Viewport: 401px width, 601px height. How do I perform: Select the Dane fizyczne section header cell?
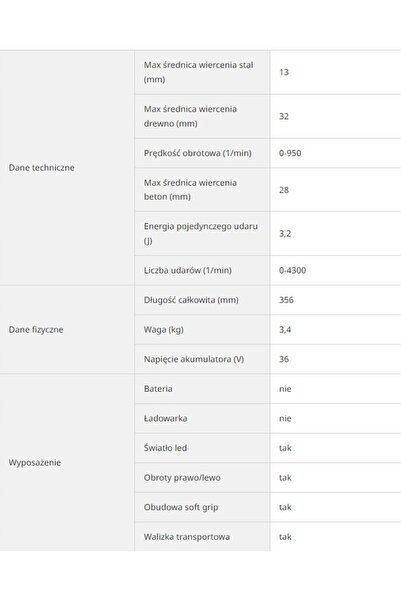point(67,330)
